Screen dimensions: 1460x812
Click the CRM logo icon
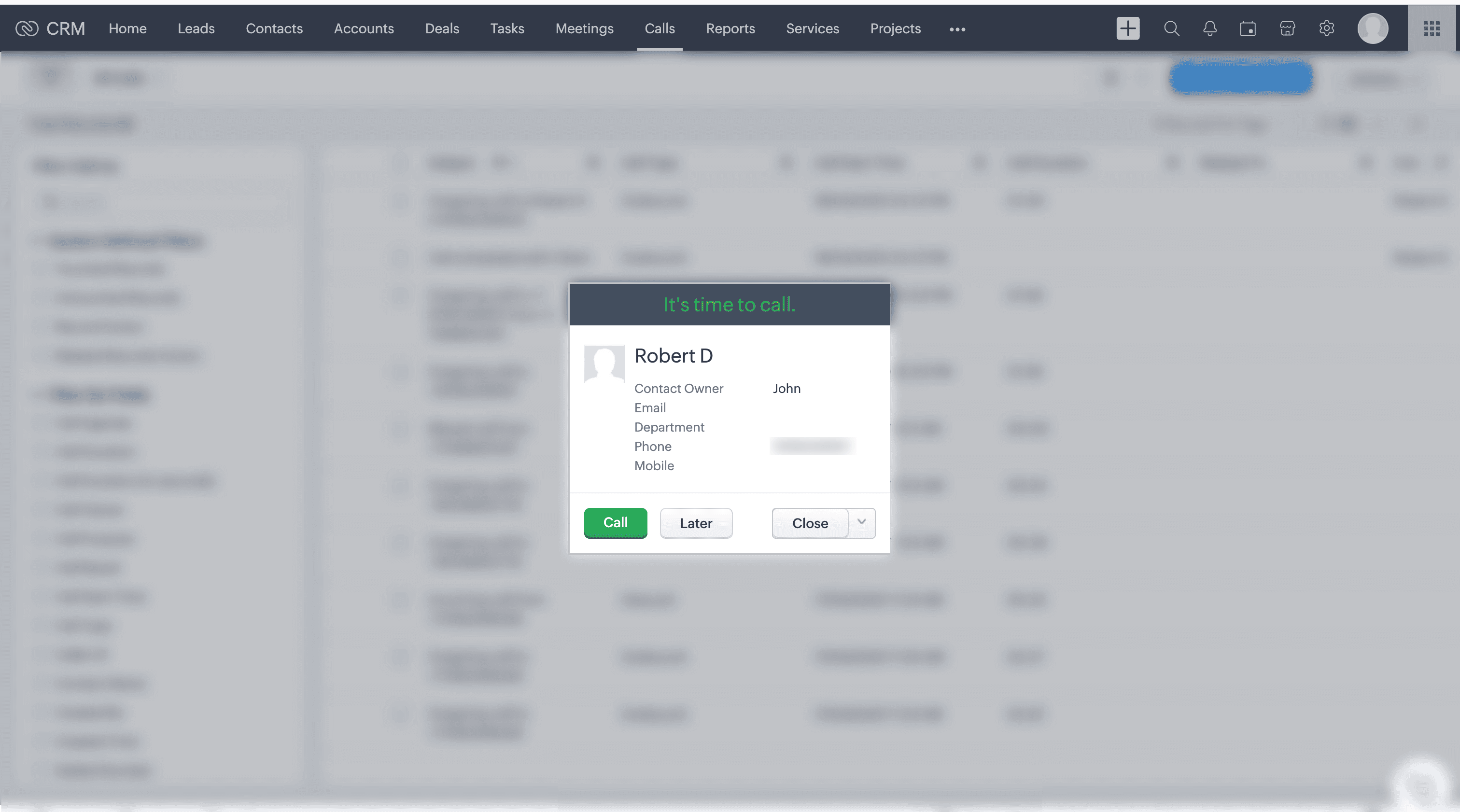[27, 28]
